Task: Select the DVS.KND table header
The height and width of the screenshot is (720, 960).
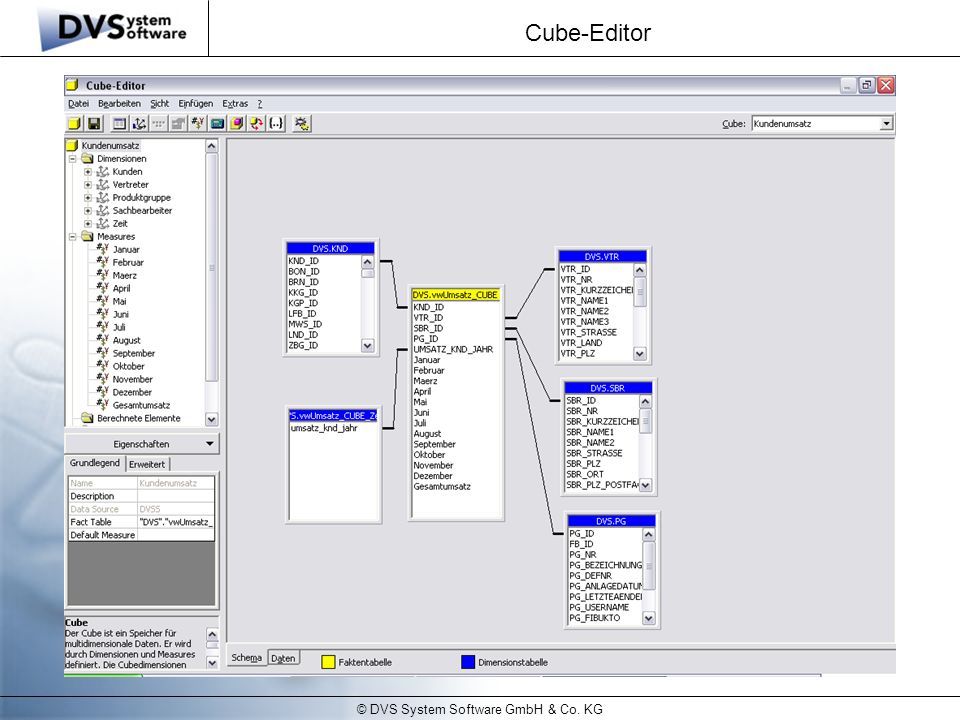Action: 330,248
